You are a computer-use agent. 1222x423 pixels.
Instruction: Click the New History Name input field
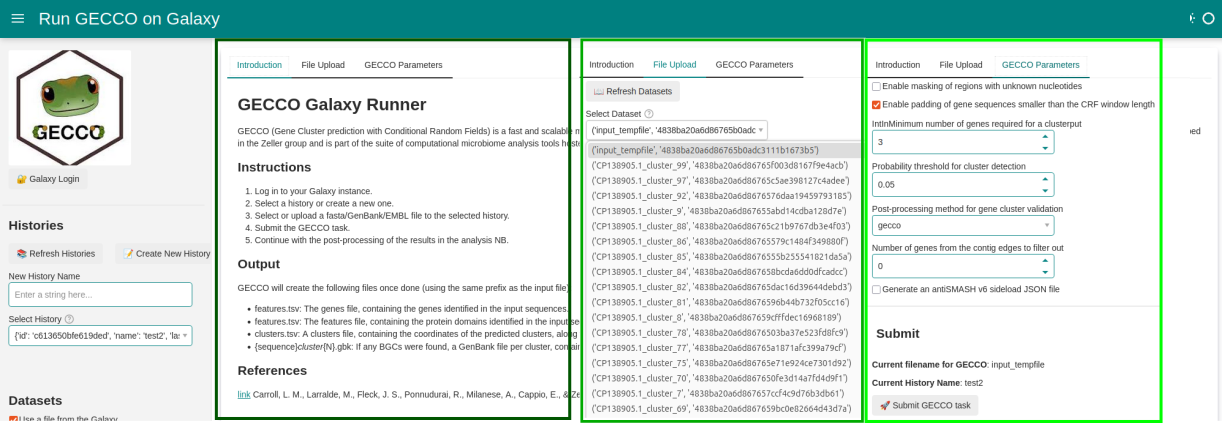pyautogui.click(x=100, y=294)
